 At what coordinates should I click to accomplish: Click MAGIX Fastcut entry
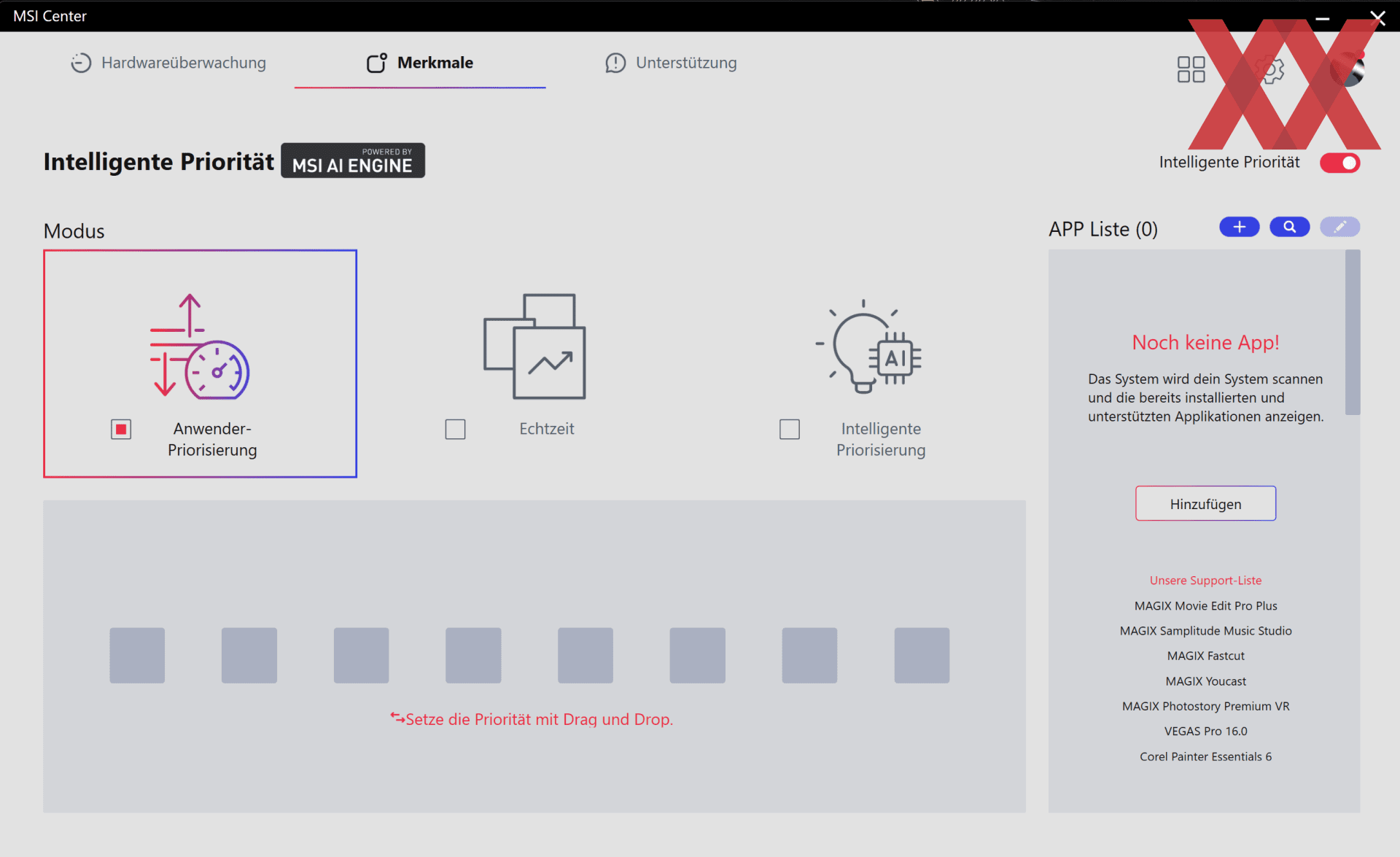(1205, 656)
